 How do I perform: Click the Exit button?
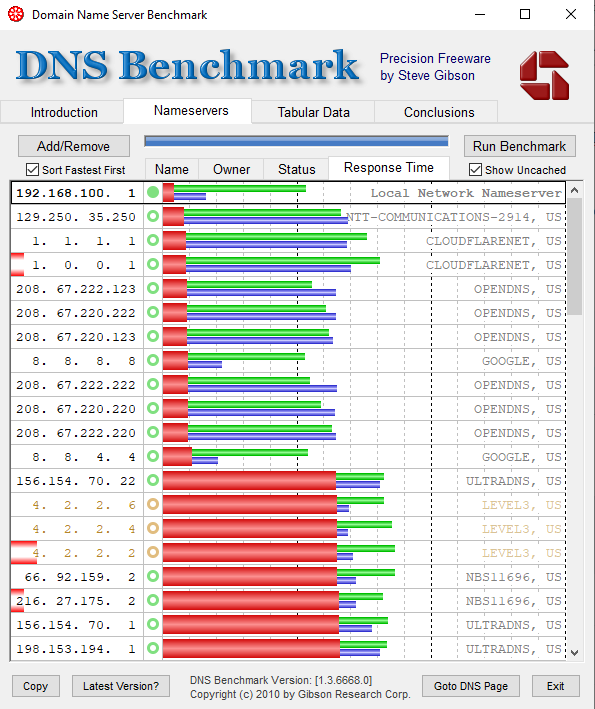555,686
